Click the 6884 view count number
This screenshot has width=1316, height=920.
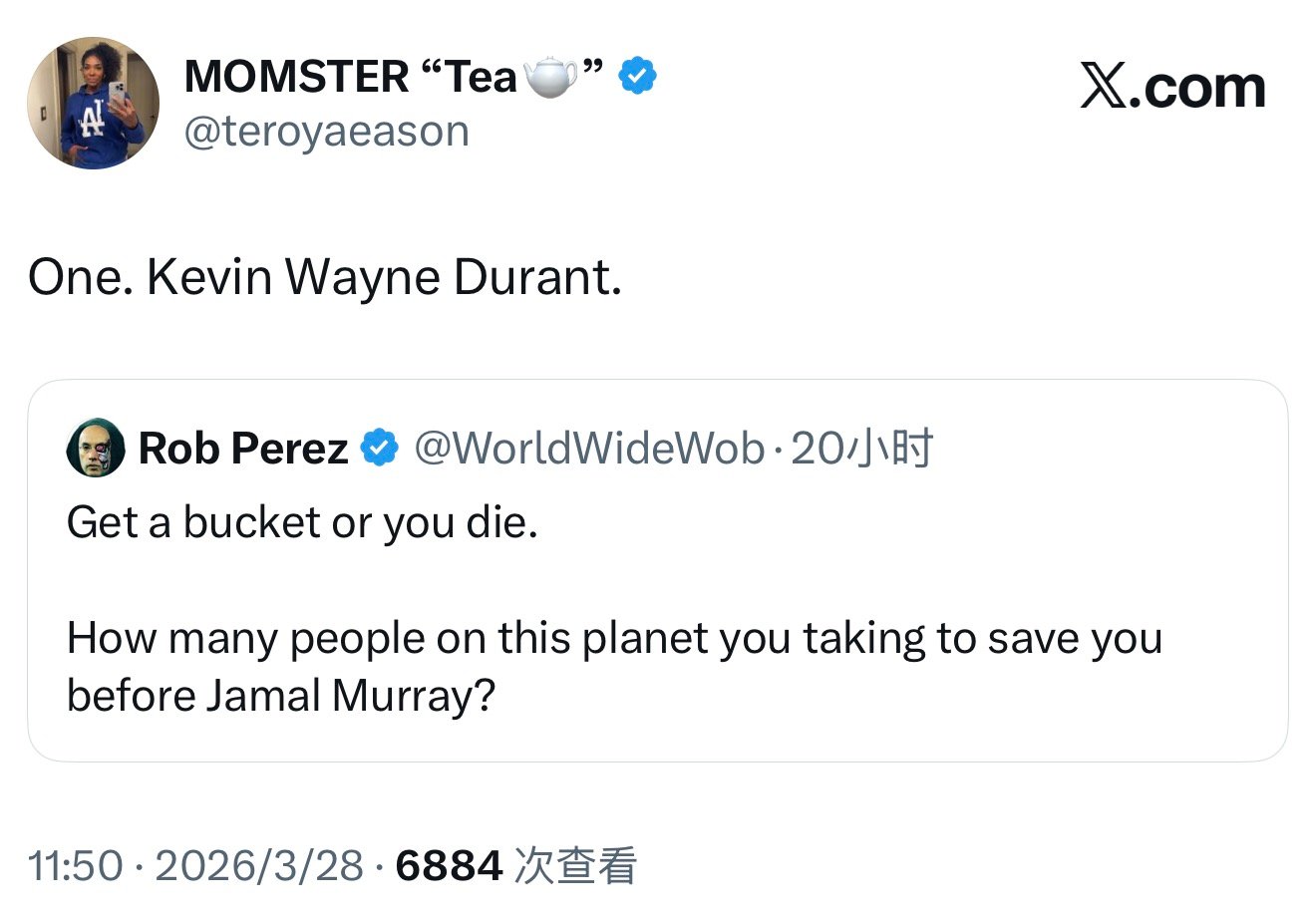[448, 865]
